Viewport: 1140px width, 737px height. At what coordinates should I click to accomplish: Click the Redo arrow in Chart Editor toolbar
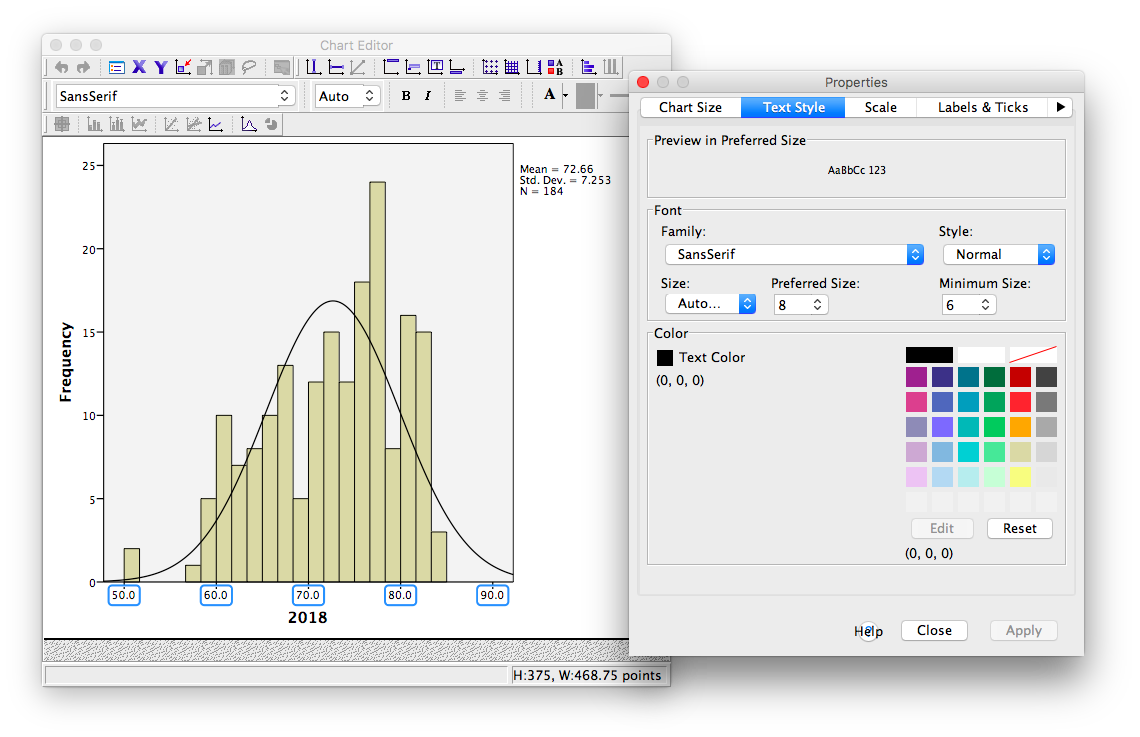[x=84, y=68]
